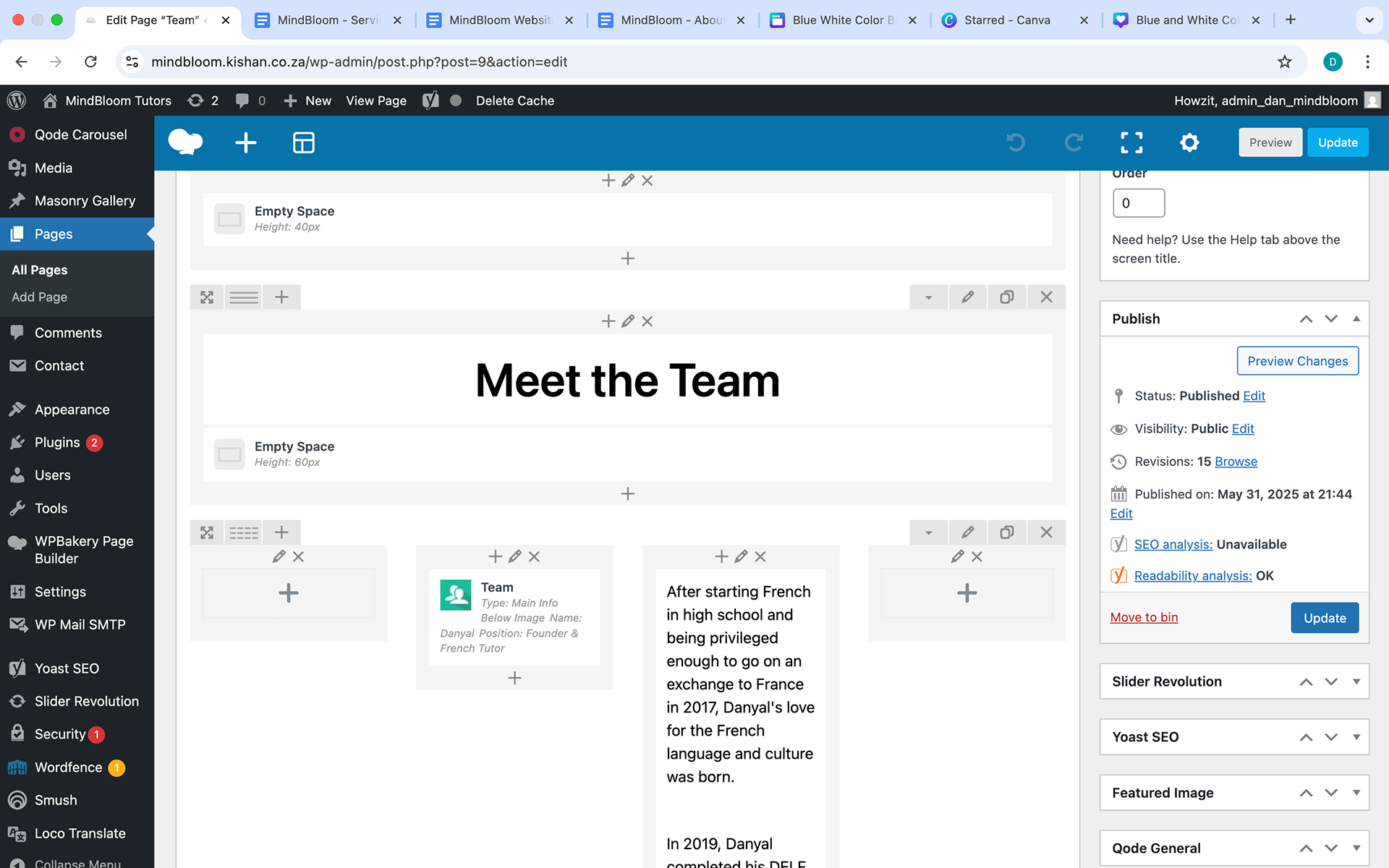
Task: Open Appearance in admin sidebar
Action: point(77,409)
